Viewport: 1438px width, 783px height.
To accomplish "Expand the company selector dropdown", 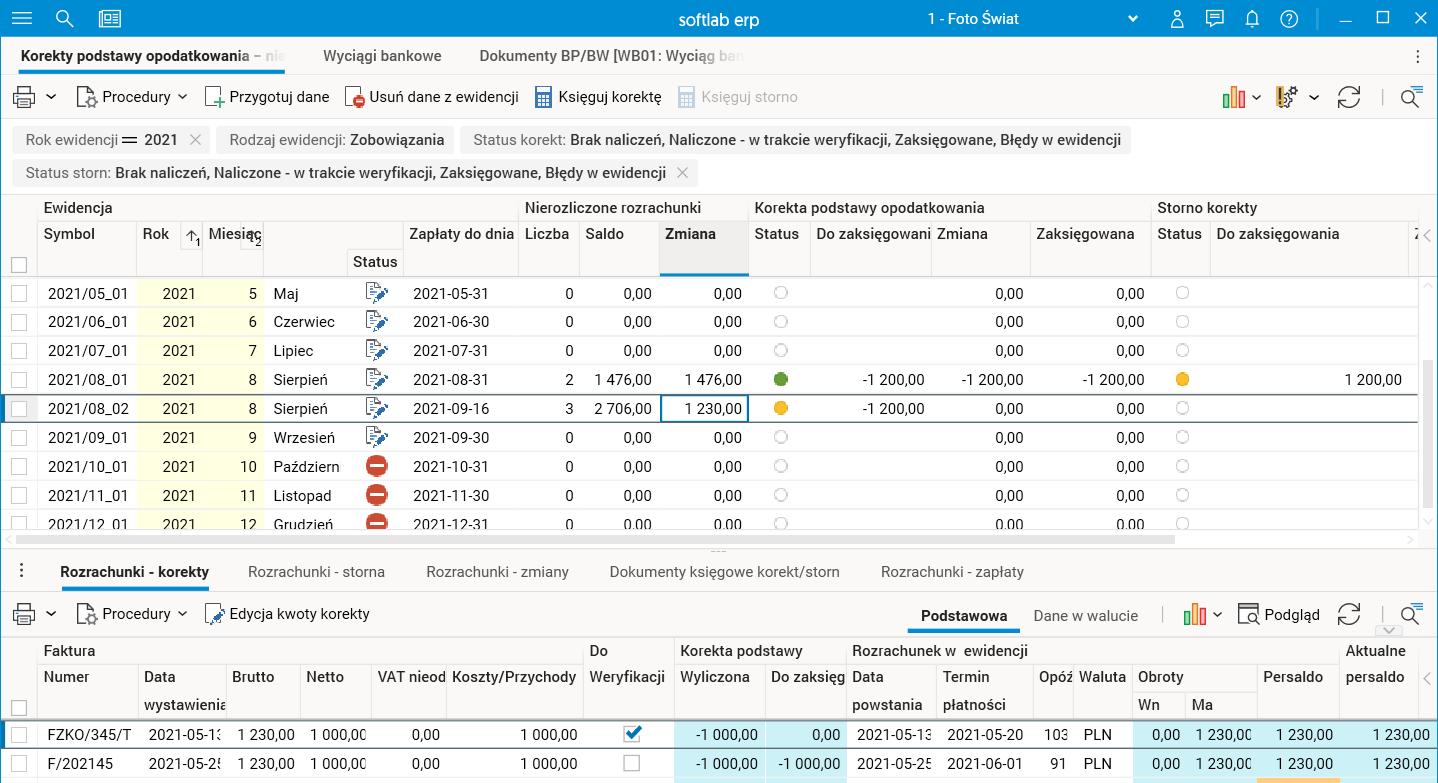I will click(x=1133, y=19).
